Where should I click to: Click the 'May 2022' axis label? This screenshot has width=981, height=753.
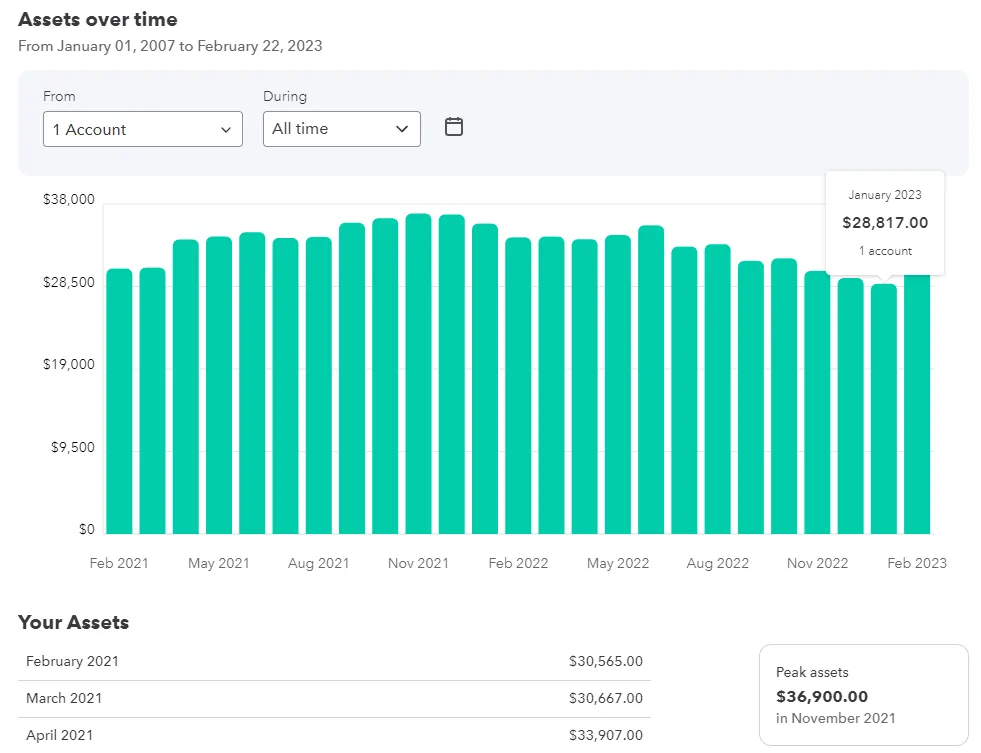click(618, 563)
